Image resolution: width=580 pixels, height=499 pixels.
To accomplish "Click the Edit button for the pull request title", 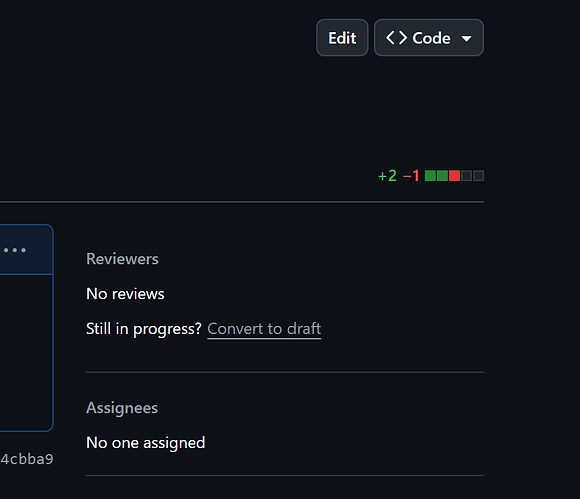I will [x=342, y=38].
